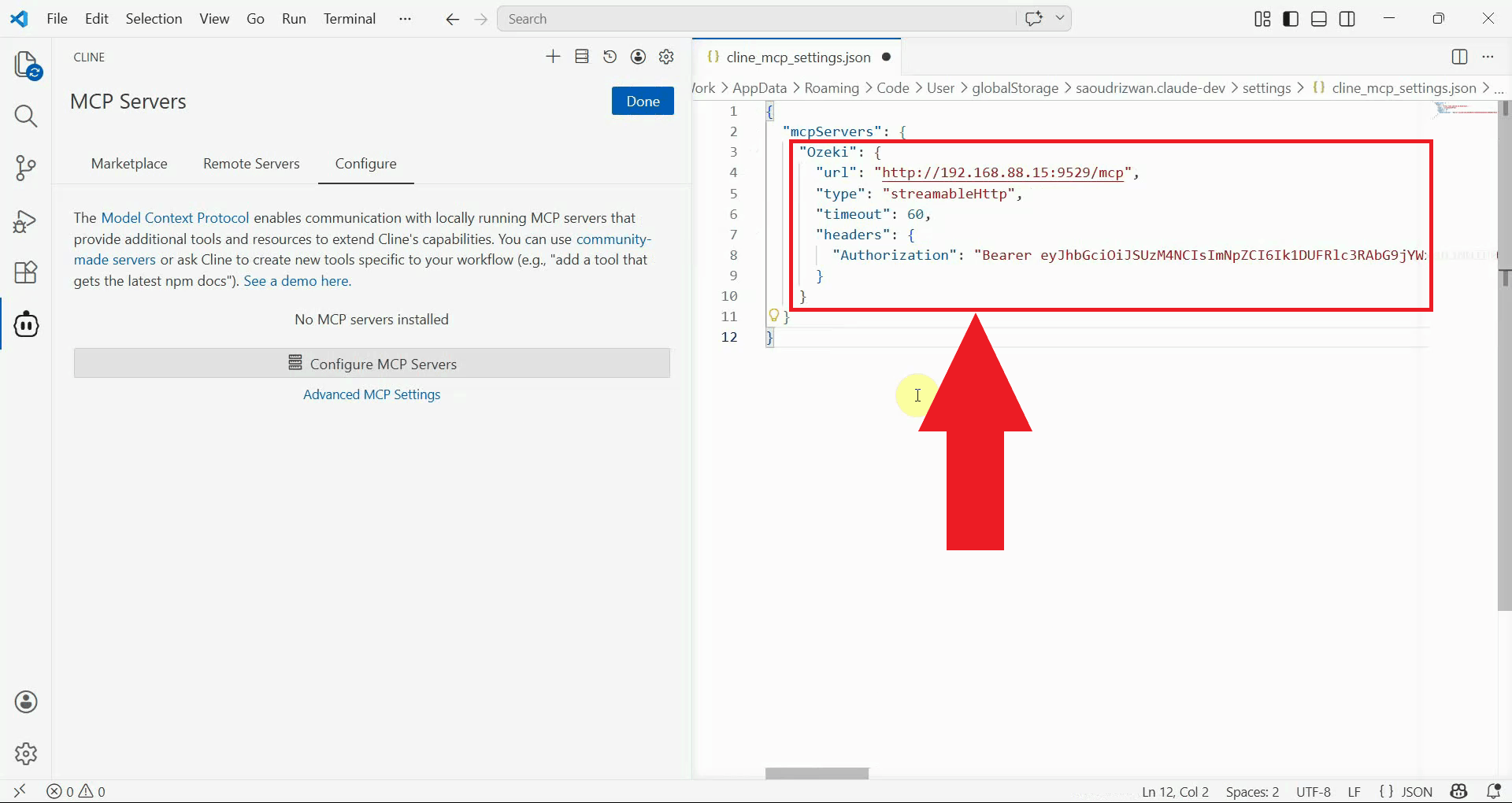1512x803 pixels.
Task: Open notifications bell in status bar
Action: 1493,791
